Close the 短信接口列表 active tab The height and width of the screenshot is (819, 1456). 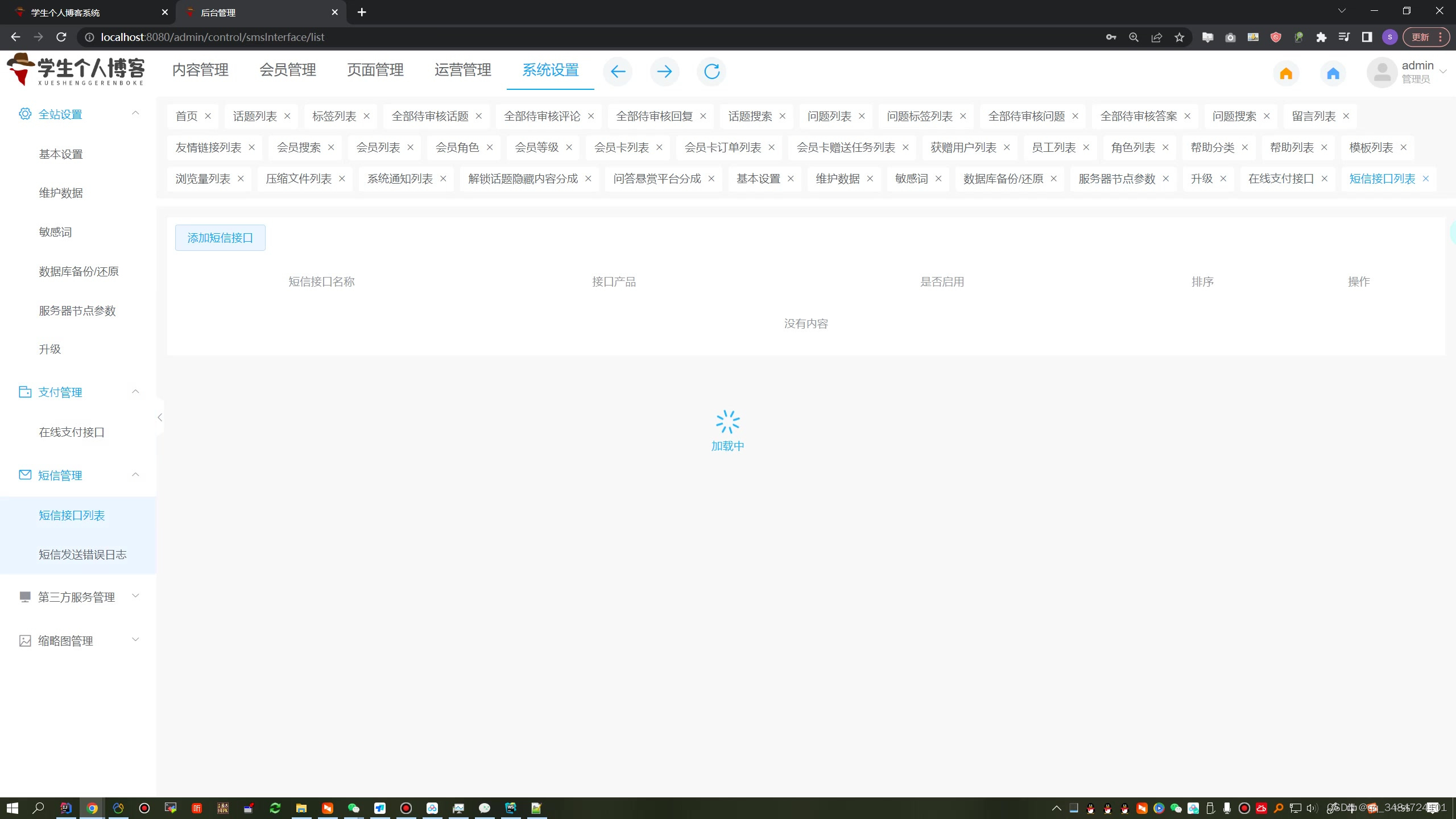click(1426, 179)
